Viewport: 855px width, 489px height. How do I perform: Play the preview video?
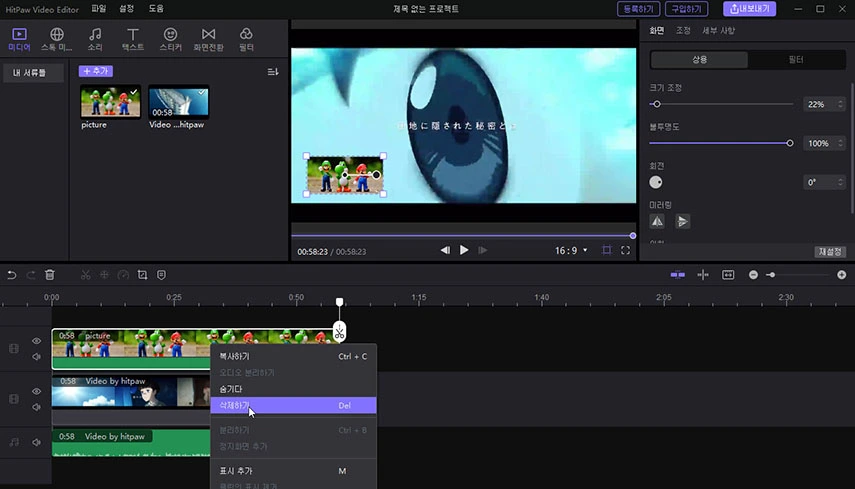tap(464, 250)
